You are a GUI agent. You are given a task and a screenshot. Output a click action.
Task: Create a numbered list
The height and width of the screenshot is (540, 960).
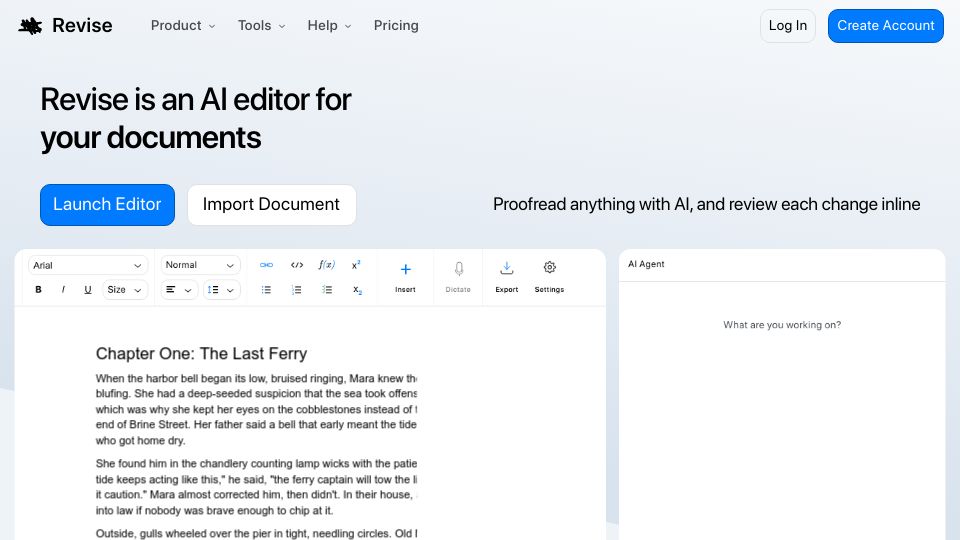click(x=297, y=290)
